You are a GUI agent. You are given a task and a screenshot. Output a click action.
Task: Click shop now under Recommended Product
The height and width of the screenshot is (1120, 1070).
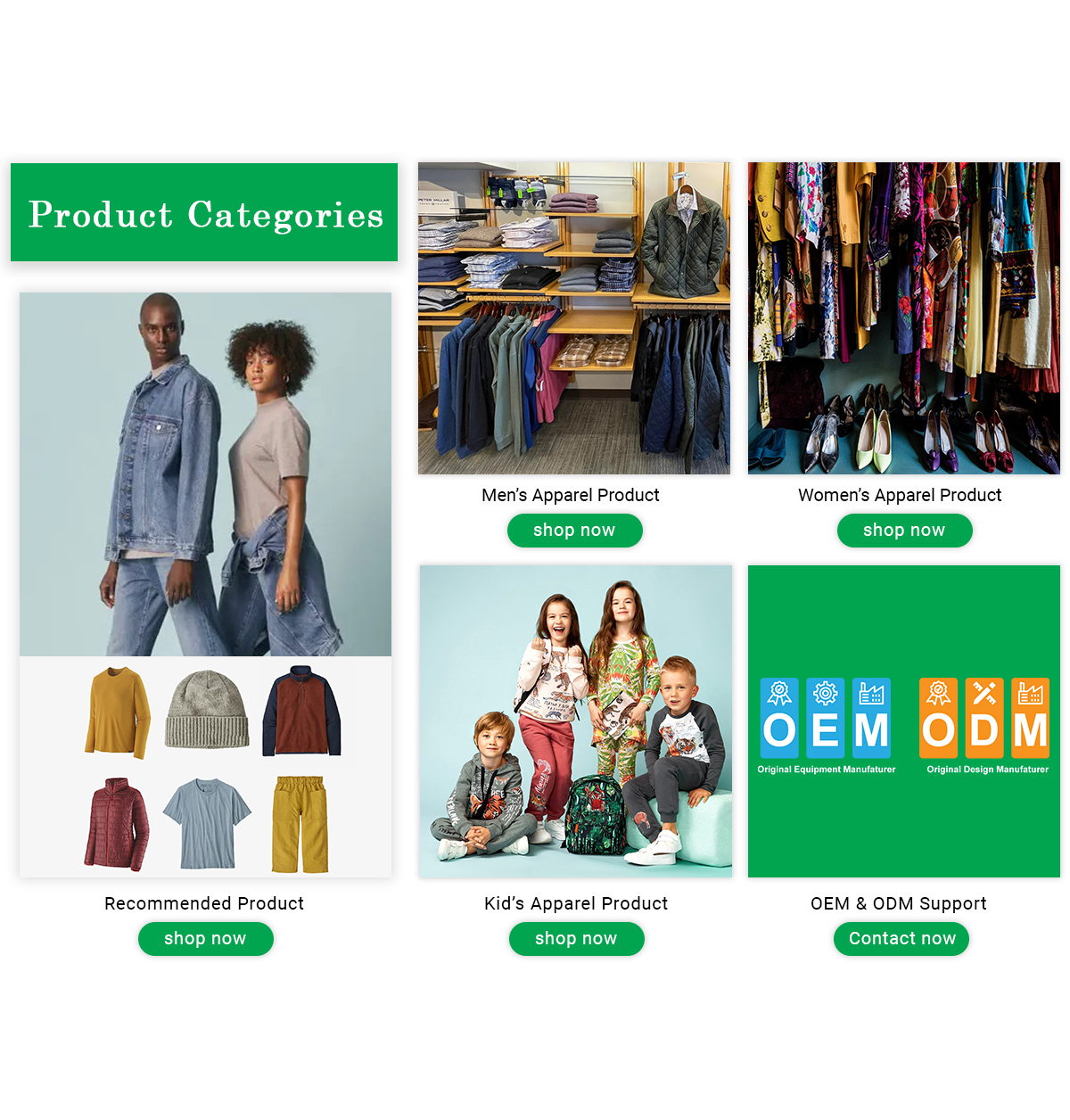pos(205,939)
